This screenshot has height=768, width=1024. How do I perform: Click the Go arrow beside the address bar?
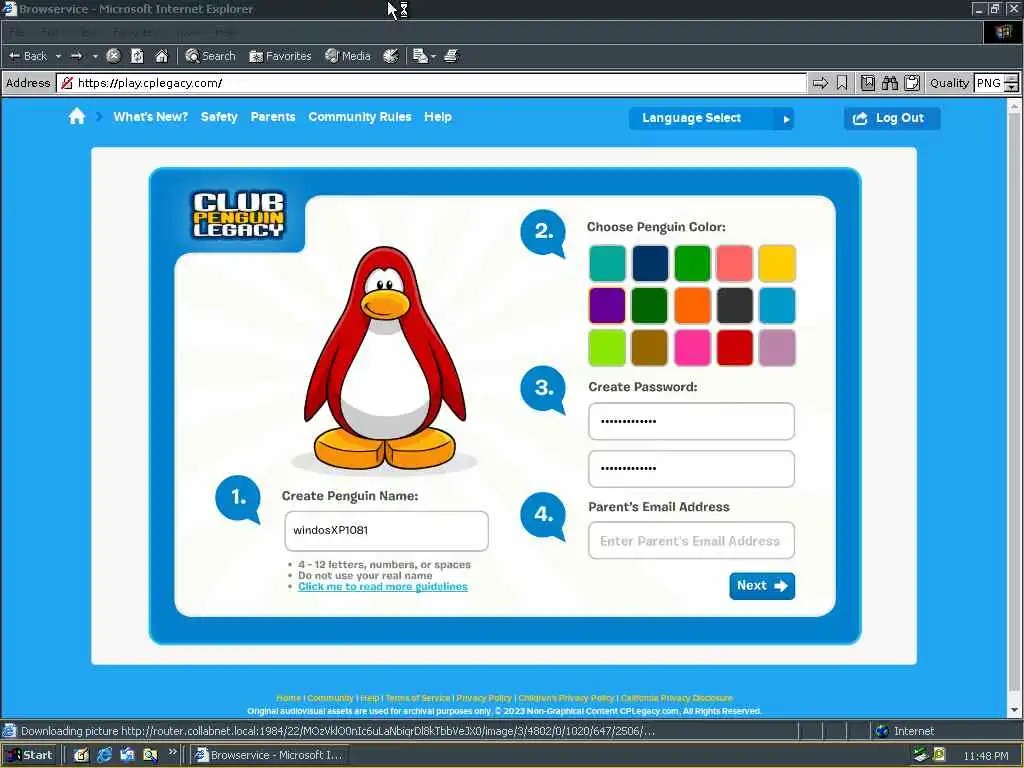pyautogui.click(x=820, y=83)
